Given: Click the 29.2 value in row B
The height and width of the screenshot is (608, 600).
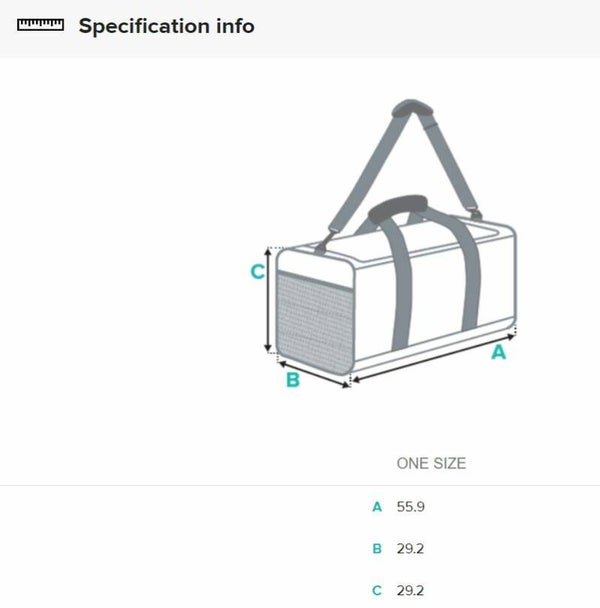Looking at the screenshot, I should (411, 549).
